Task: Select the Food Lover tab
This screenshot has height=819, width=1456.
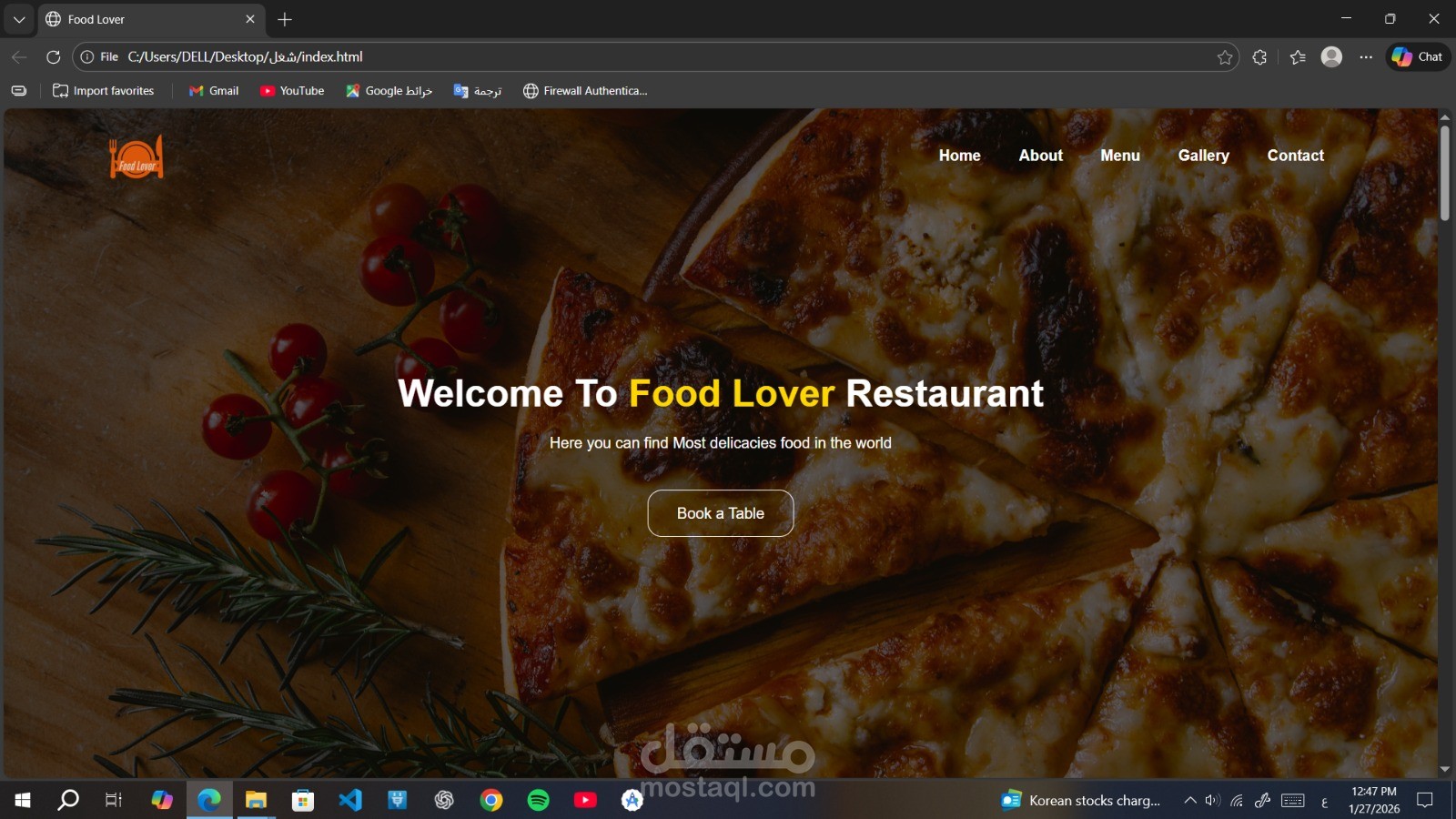Action: point(151,19)
